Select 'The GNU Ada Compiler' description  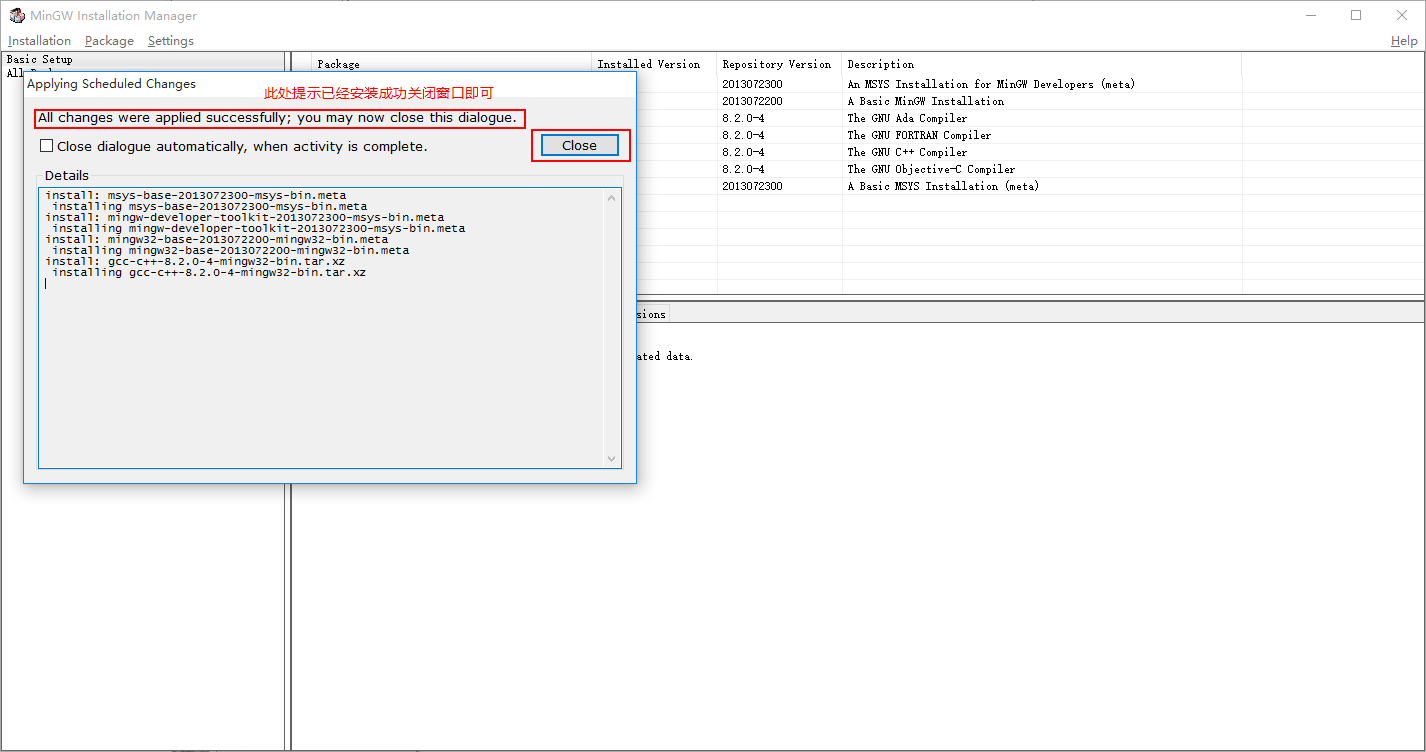coord(907,118)
